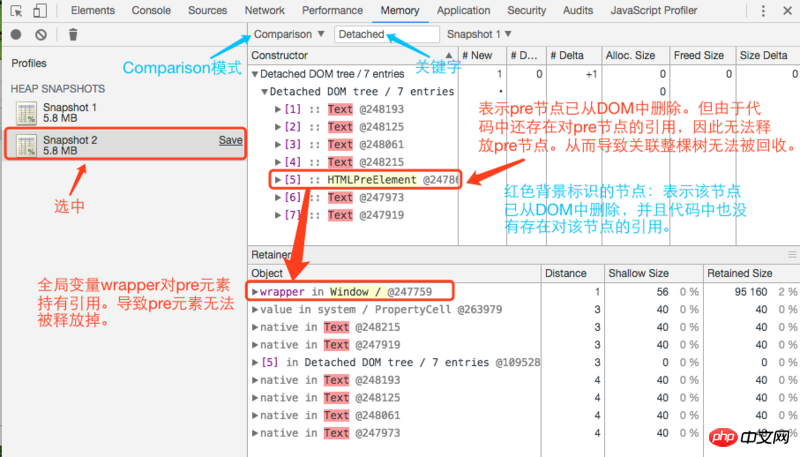Click the Retainers pane title

(271, 255)
